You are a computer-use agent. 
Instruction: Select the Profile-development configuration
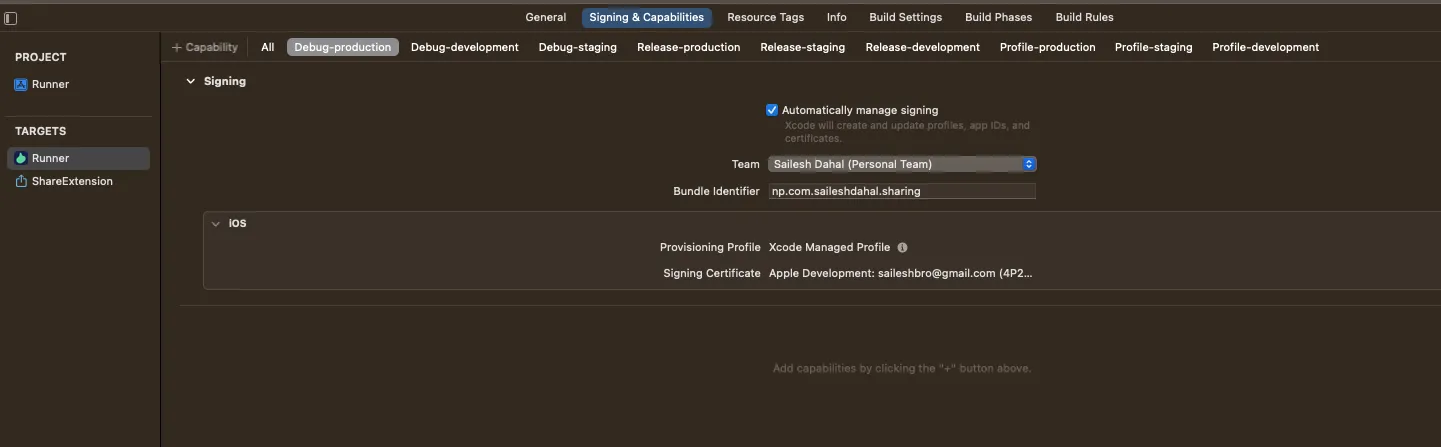pos(1266,47)
